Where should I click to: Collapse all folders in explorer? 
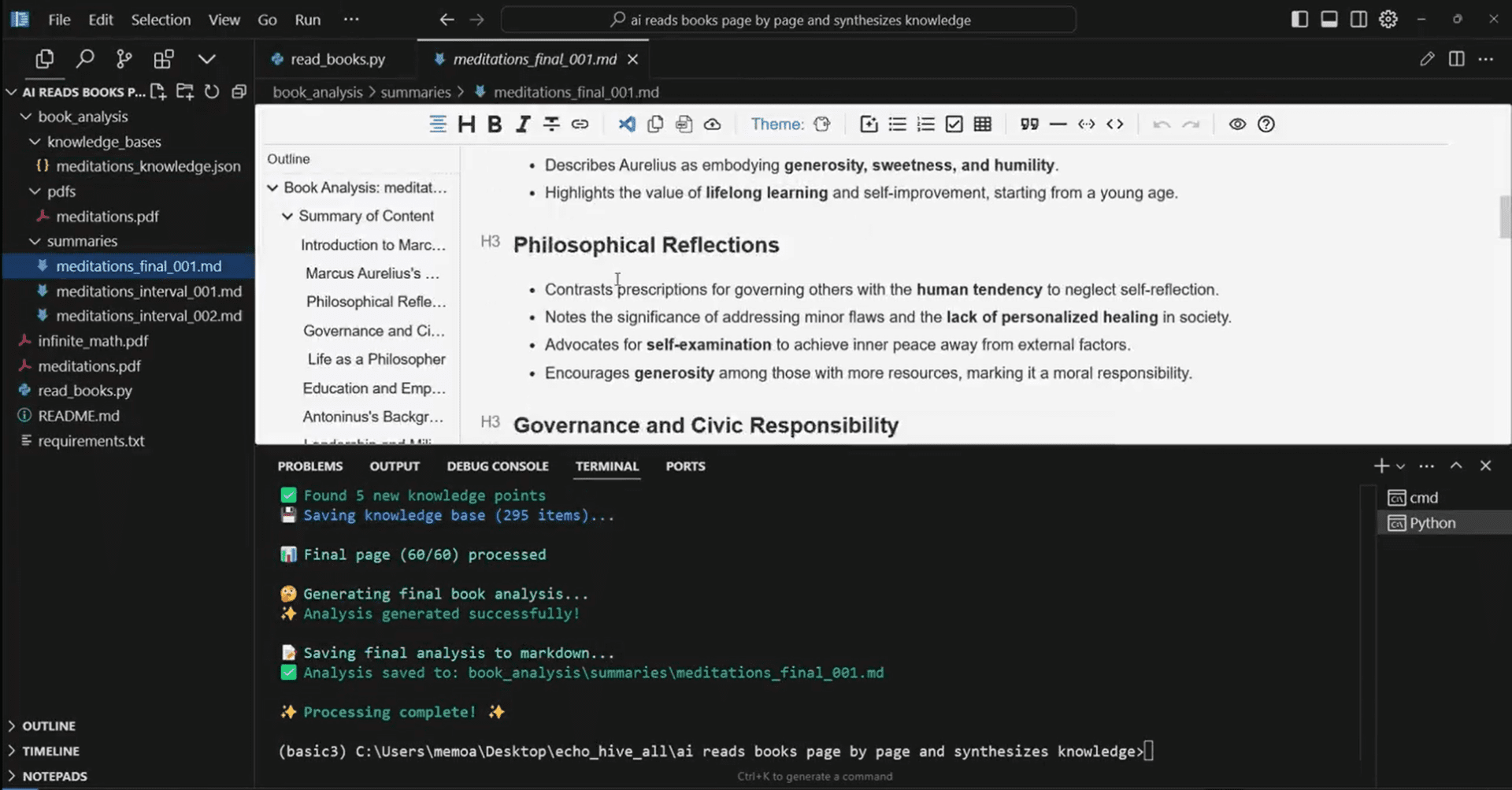pyautogui.click(x=239, y=91)
